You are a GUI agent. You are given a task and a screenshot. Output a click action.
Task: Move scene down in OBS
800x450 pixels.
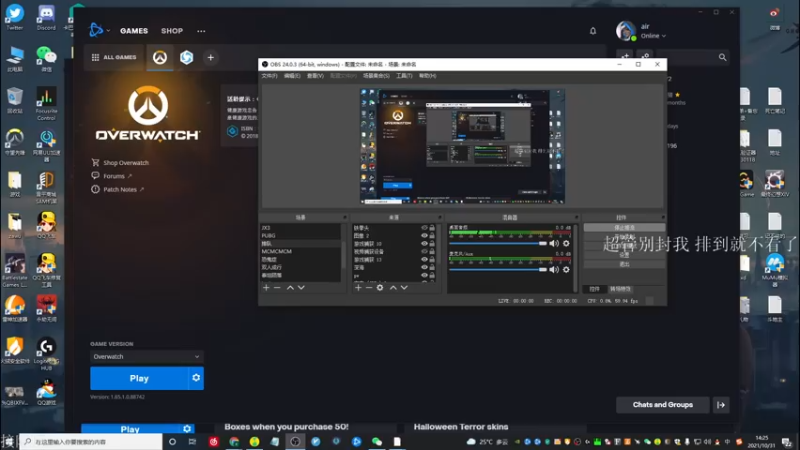click(x=301, y=288)
